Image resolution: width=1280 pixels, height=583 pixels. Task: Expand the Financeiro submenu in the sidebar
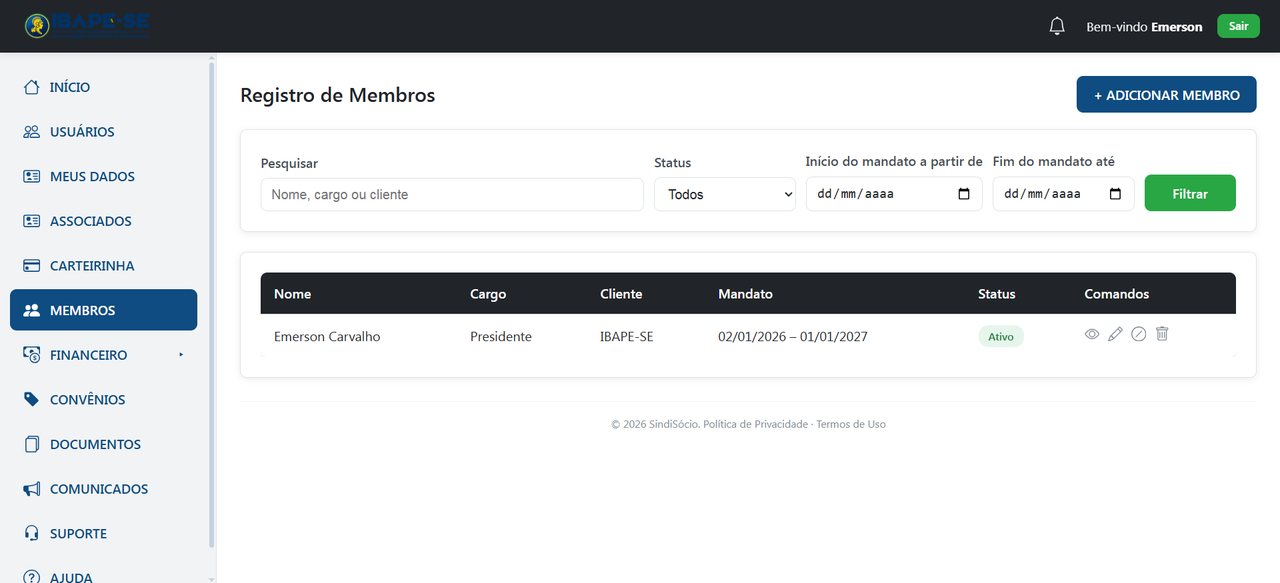click(181, 355)
